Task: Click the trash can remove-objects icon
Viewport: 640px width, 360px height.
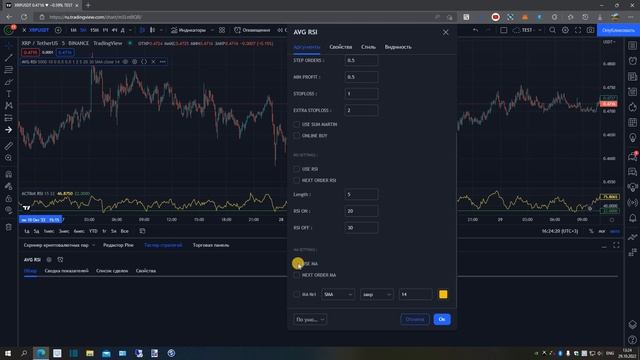Action: 9,227
